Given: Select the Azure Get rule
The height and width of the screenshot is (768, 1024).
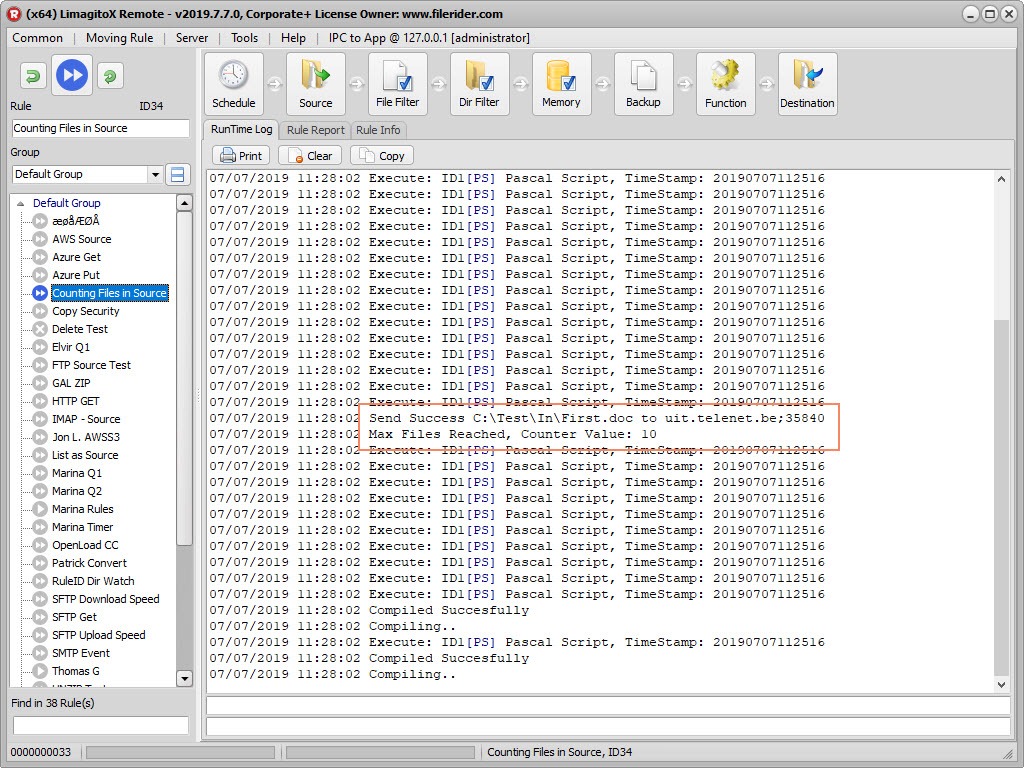Looking at the screenshot, I should pyautogui.click(x=76, y=257).
